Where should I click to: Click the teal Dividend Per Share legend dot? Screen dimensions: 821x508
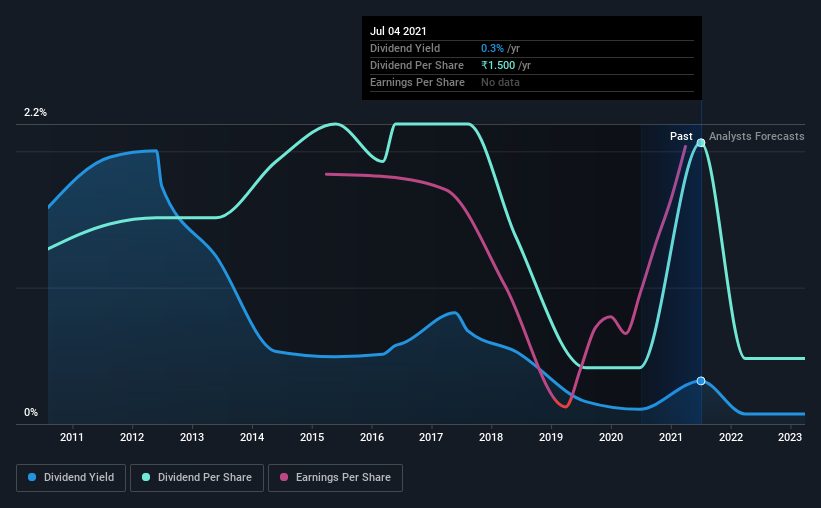tap(146, 477)
